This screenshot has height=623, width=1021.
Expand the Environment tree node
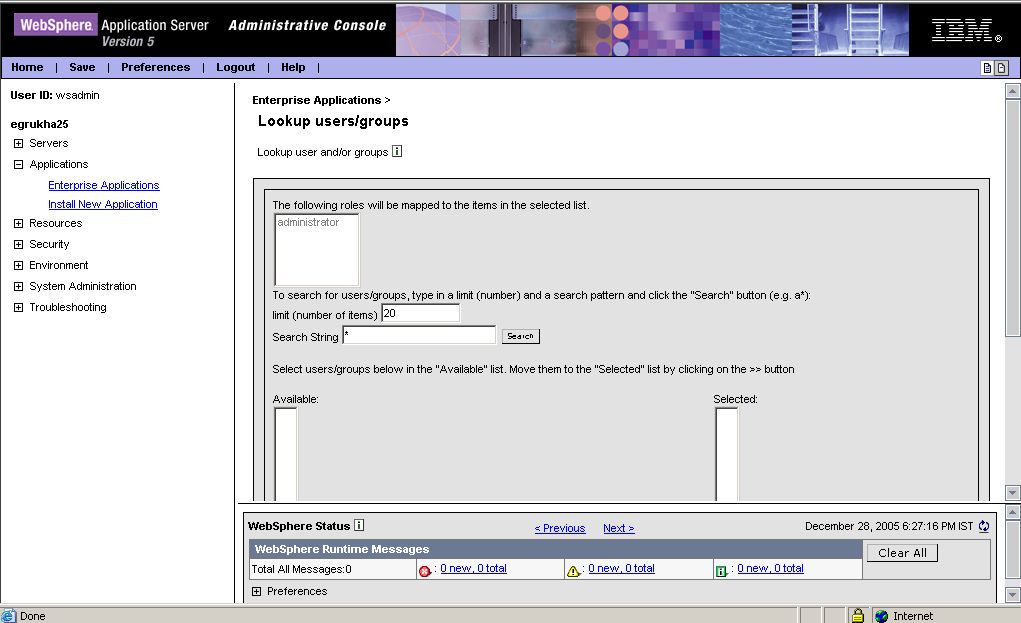tap(18, 265)
